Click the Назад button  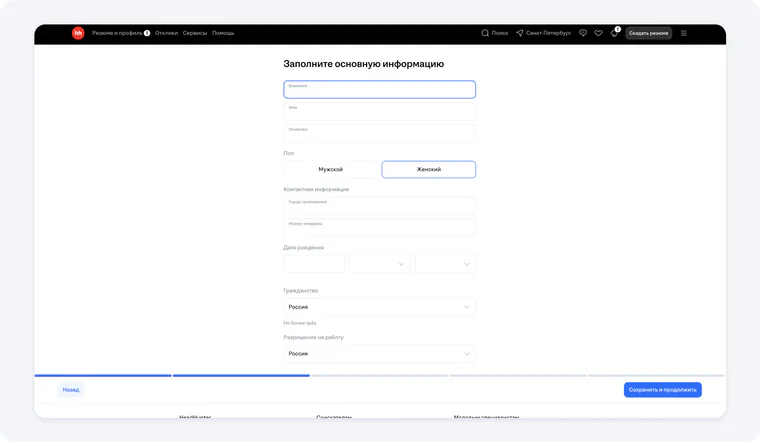point(71,390)
